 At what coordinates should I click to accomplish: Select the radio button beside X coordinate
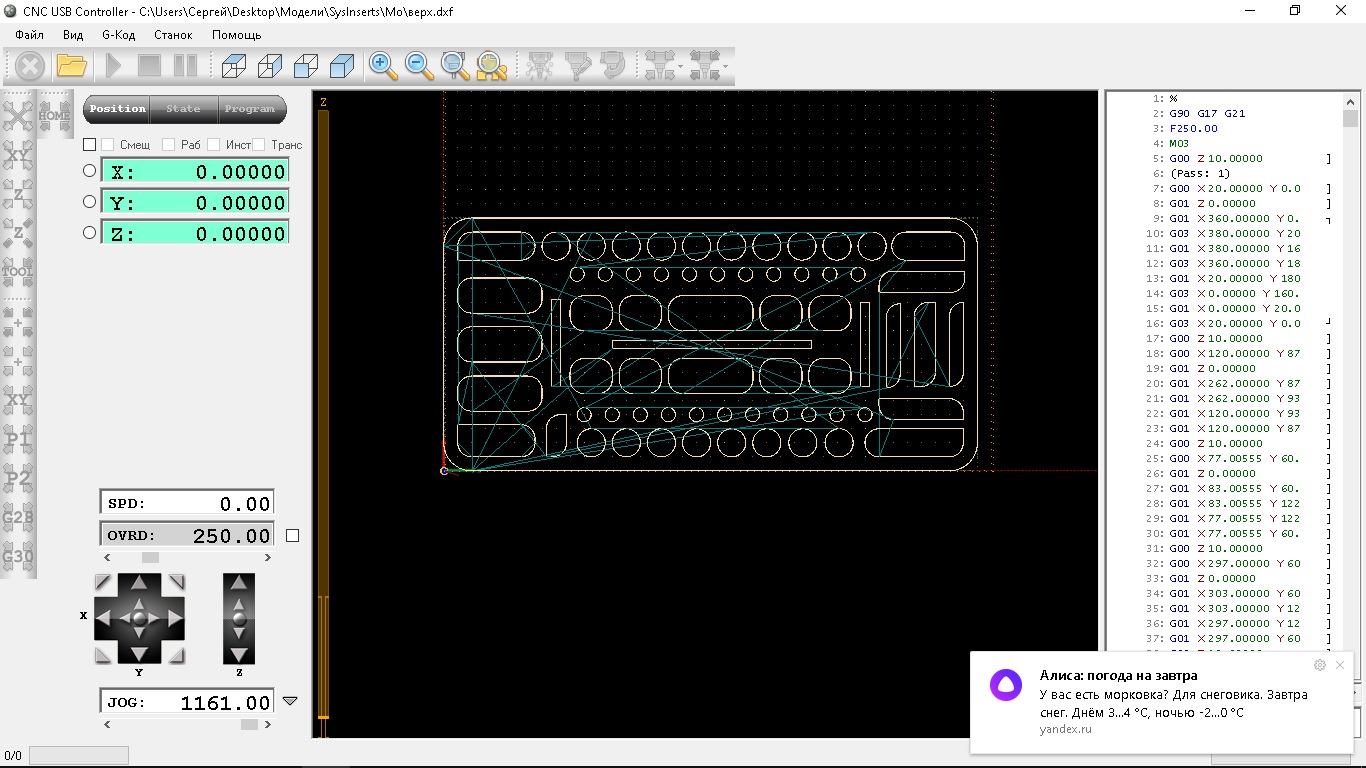point(90,171)
